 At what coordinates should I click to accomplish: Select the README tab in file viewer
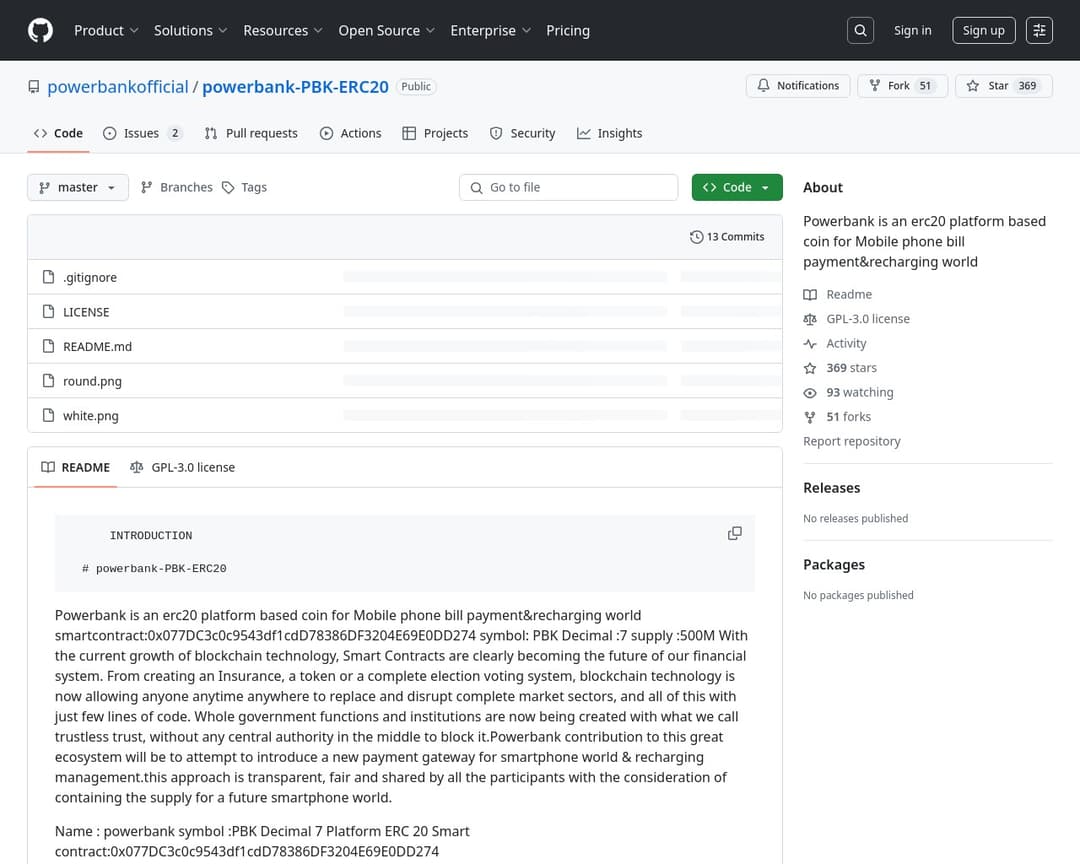tap(76, 467)
